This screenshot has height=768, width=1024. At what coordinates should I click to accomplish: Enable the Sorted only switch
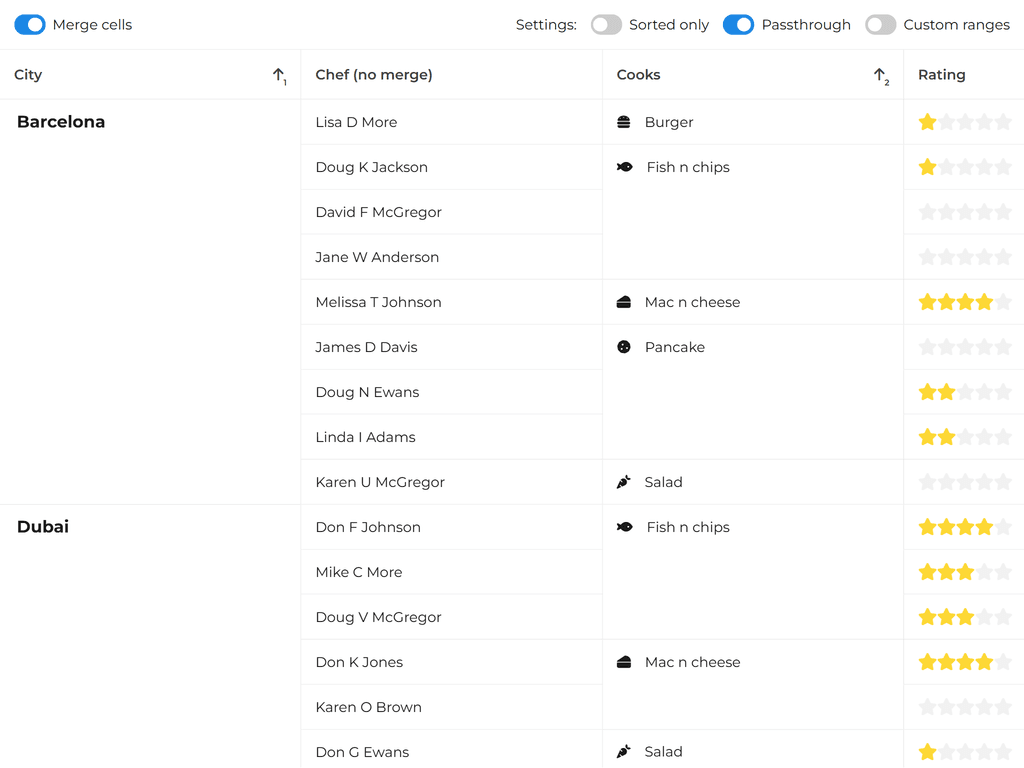tap(606, 25)
